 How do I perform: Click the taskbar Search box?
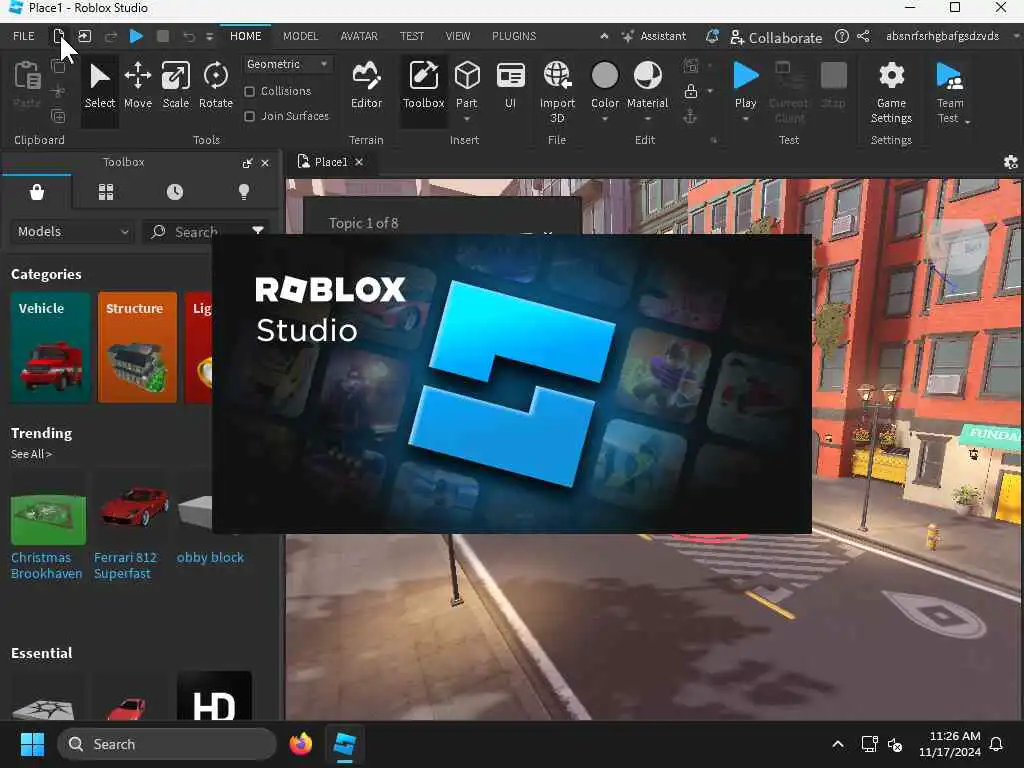pyautogui.click(x=167, y=744)
